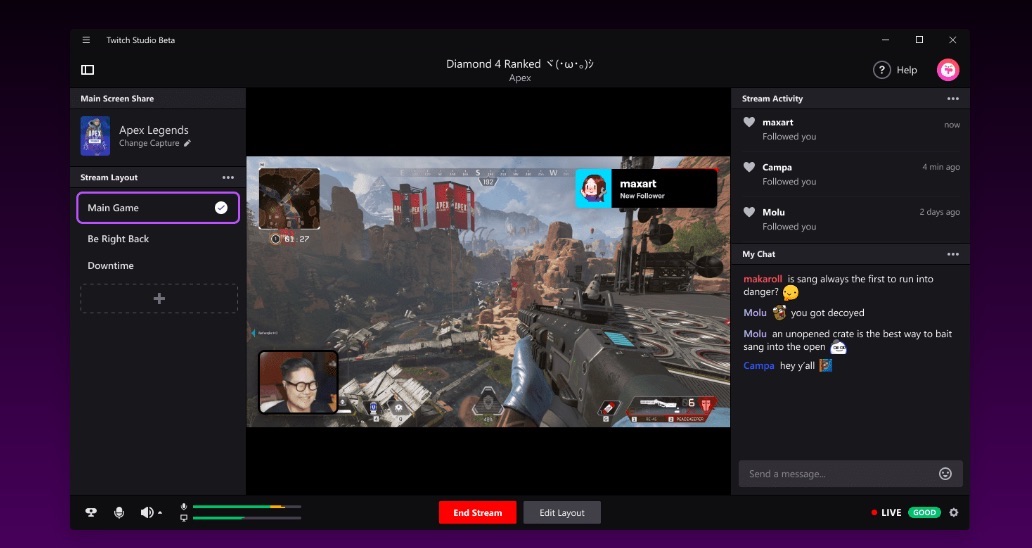The width and height of the screenshot is (1032, 548).
Task: Open My Chat options (three dots)
Action: point(953,254)
